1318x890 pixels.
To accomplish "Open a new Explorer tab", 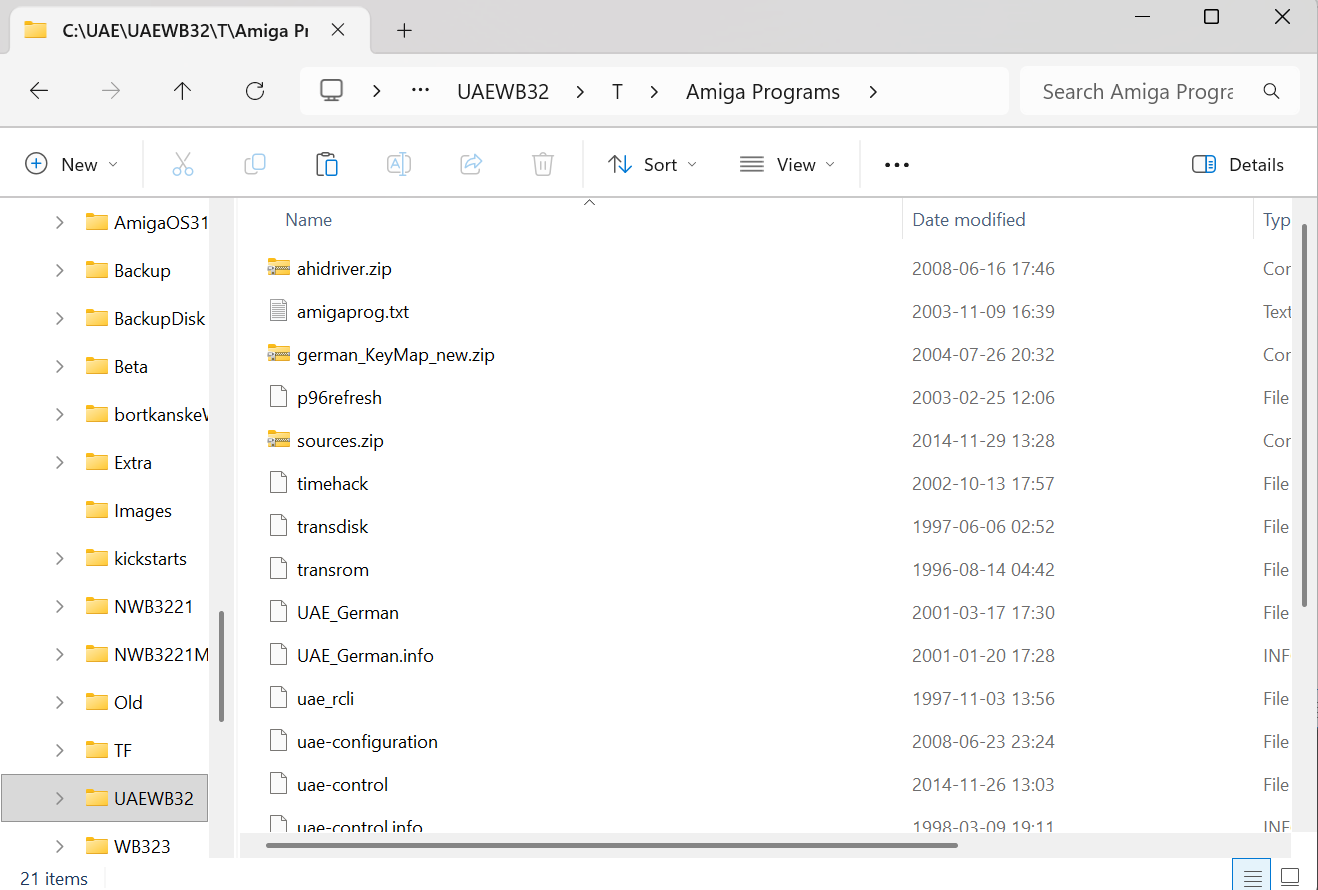I will (404, 30).
